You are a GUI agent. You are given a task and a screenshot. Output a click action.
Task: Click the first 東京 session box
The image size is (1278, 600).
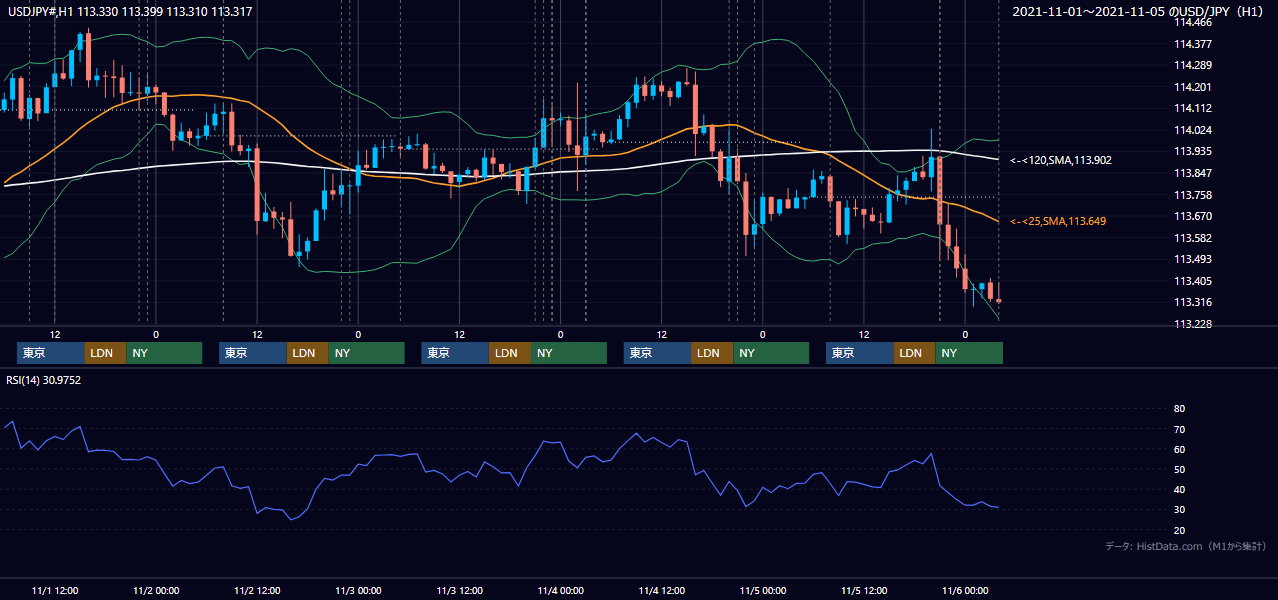point(51,353)
